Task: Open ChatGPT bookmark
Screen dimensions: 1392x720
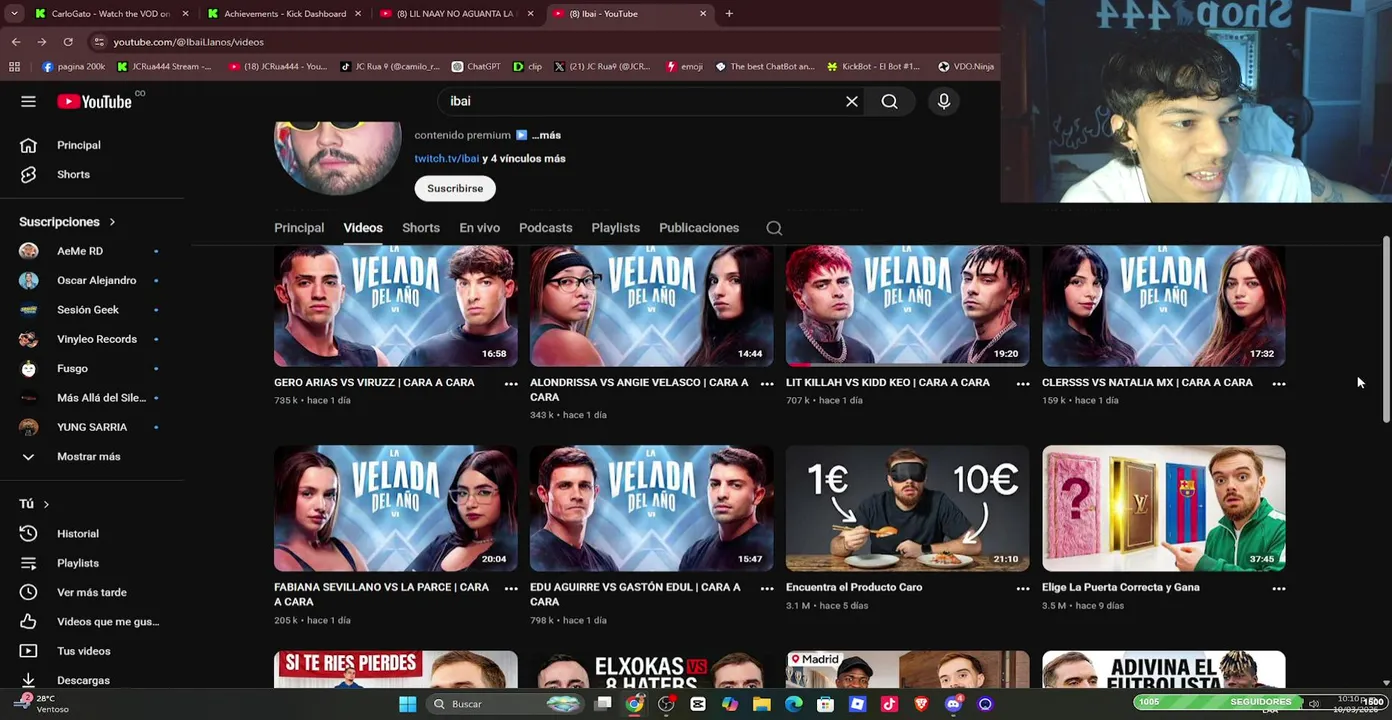Action: click(476, 66)
